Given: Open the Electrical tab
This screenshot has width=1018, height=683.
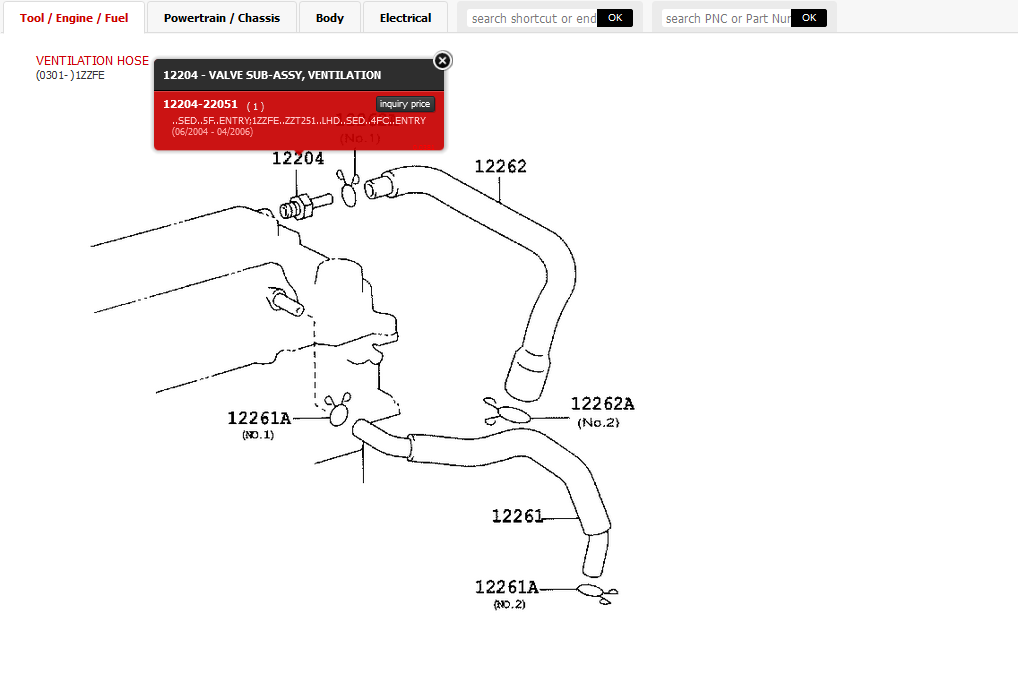Looking at the screenshot, I should 405,17.
